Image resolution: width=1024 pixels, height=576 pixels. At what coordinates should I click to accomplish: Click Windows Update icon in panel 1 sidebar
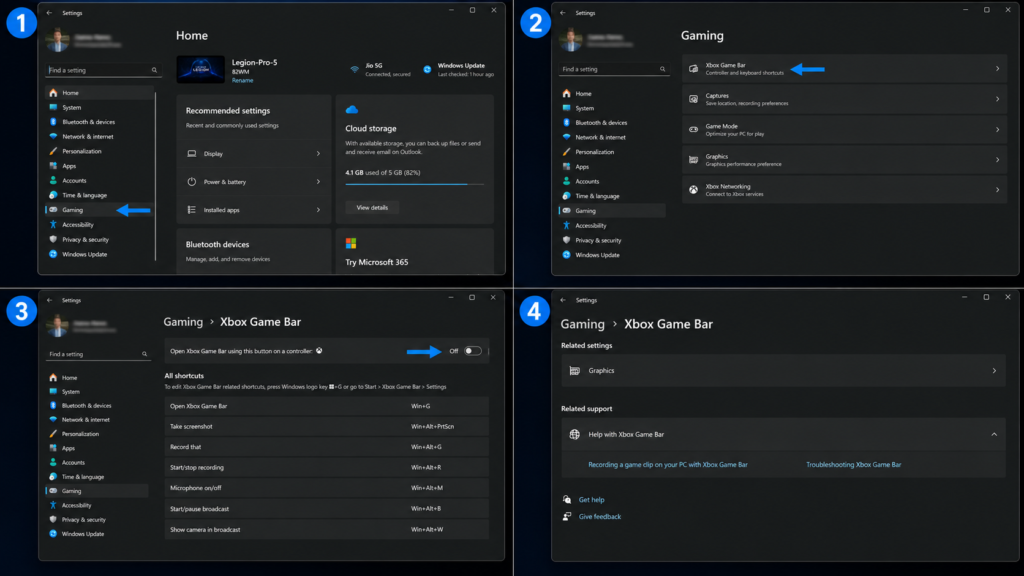tap(54, 254)
